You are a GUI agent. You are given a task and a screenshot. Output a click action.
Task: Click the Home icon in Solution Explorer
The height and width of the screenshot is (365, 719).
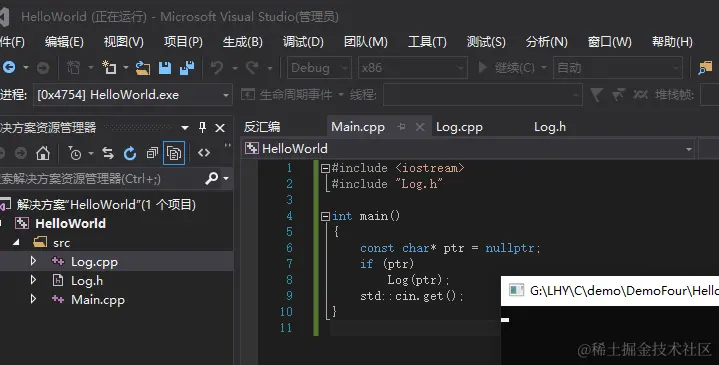tap(43, 153)
